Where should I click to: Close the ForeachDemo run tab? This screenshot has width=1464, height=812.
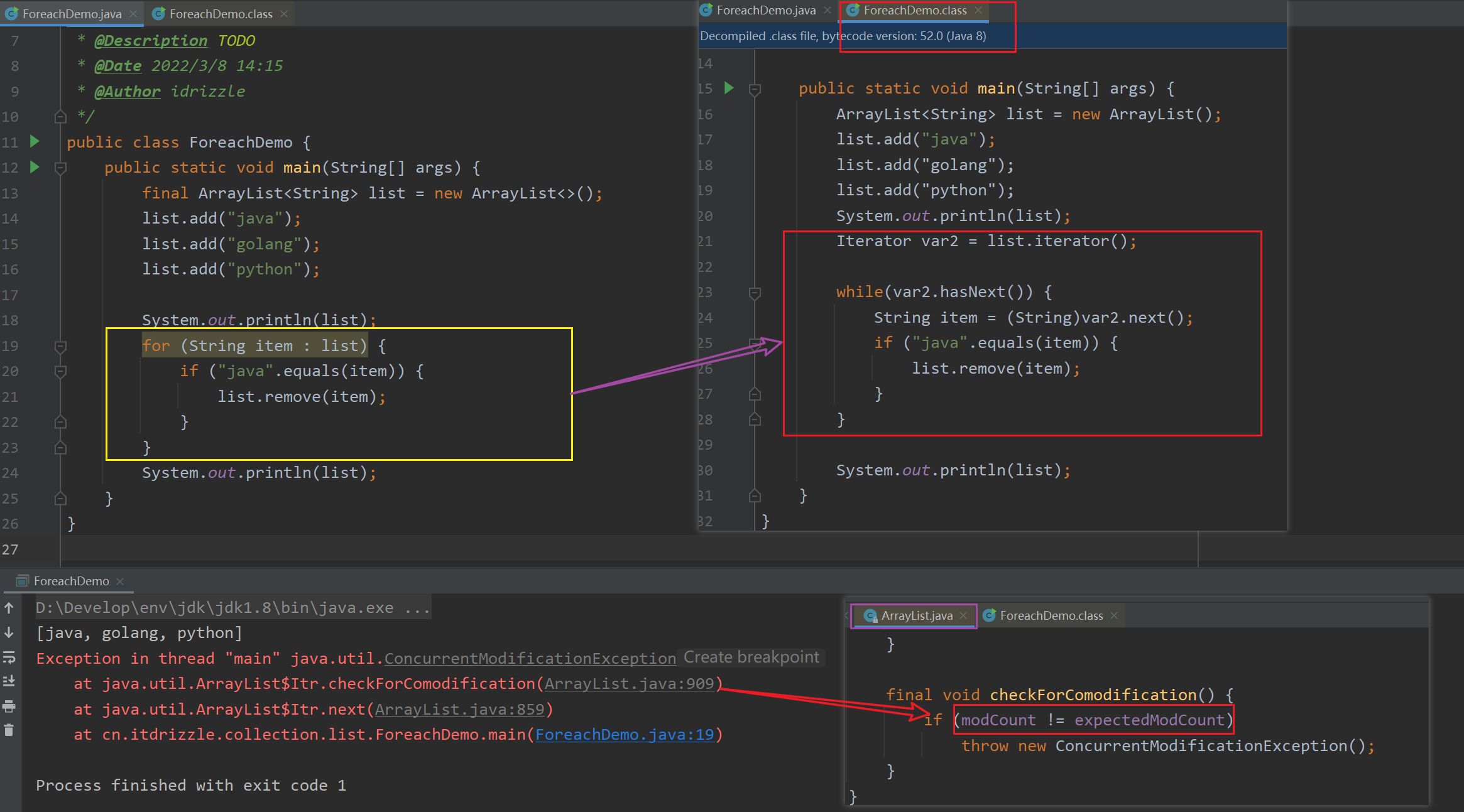(120, 582)
